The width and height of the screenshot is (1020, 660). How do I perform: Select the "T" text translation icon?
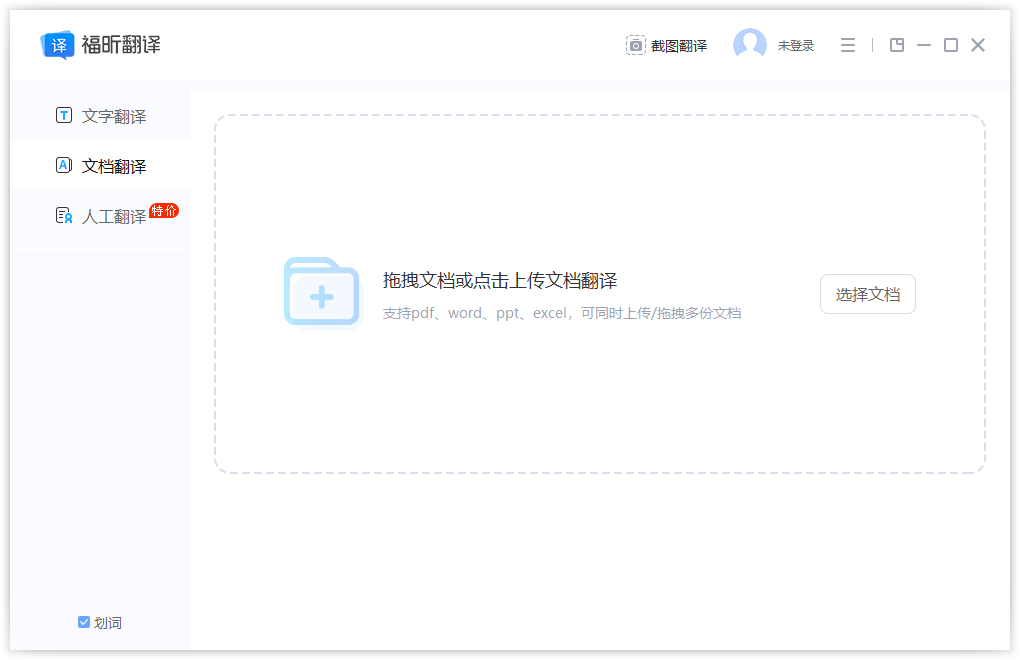(62, 115)
